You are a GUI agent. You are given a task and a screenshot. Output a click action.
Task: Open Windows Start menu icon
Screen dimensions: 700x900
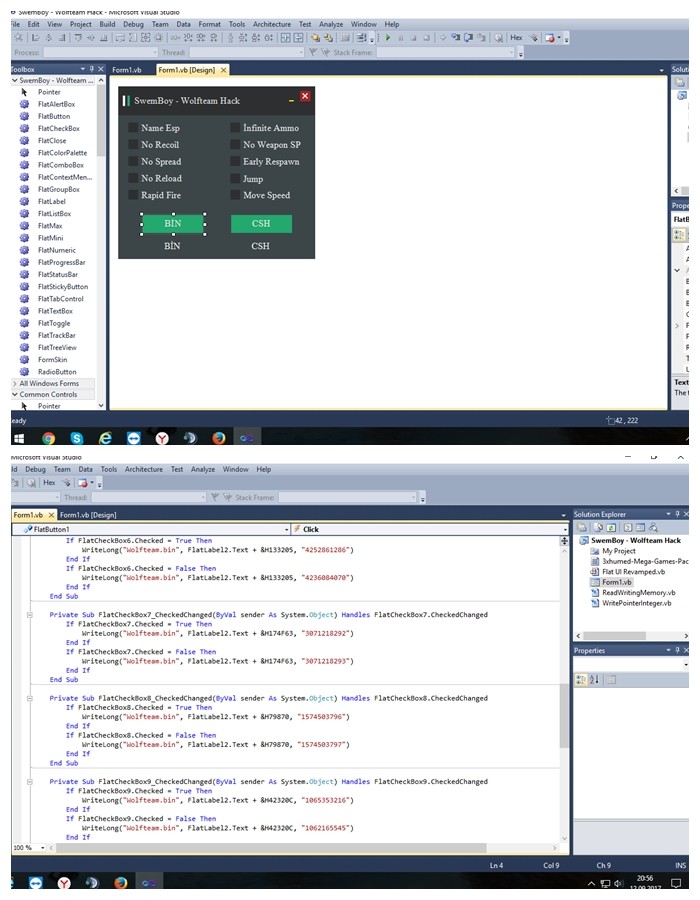(x=18, y=439)
